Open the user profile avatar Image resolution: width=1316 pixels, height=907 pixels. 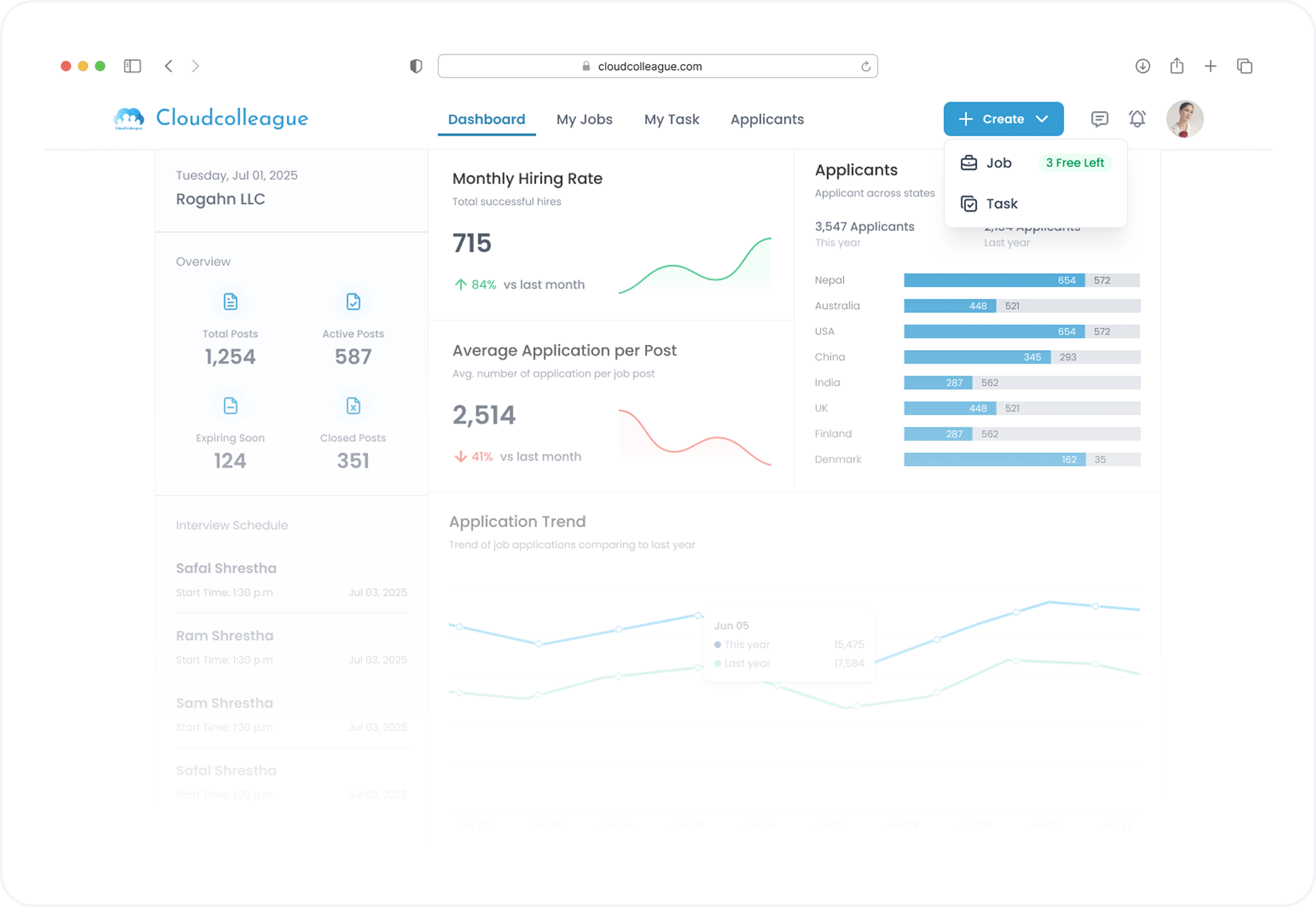pyautogui.click(x=1185, y=119)
